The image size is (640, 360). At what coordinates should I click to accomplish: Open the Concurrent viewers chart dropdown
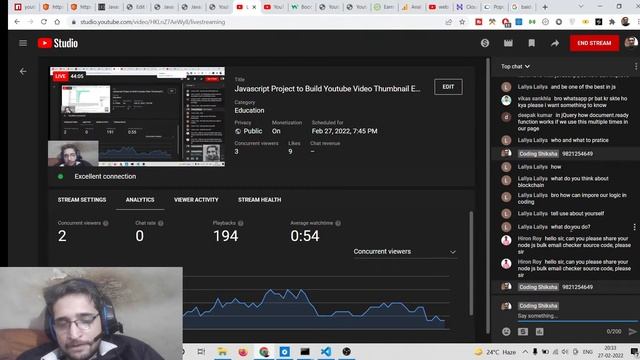404,252
